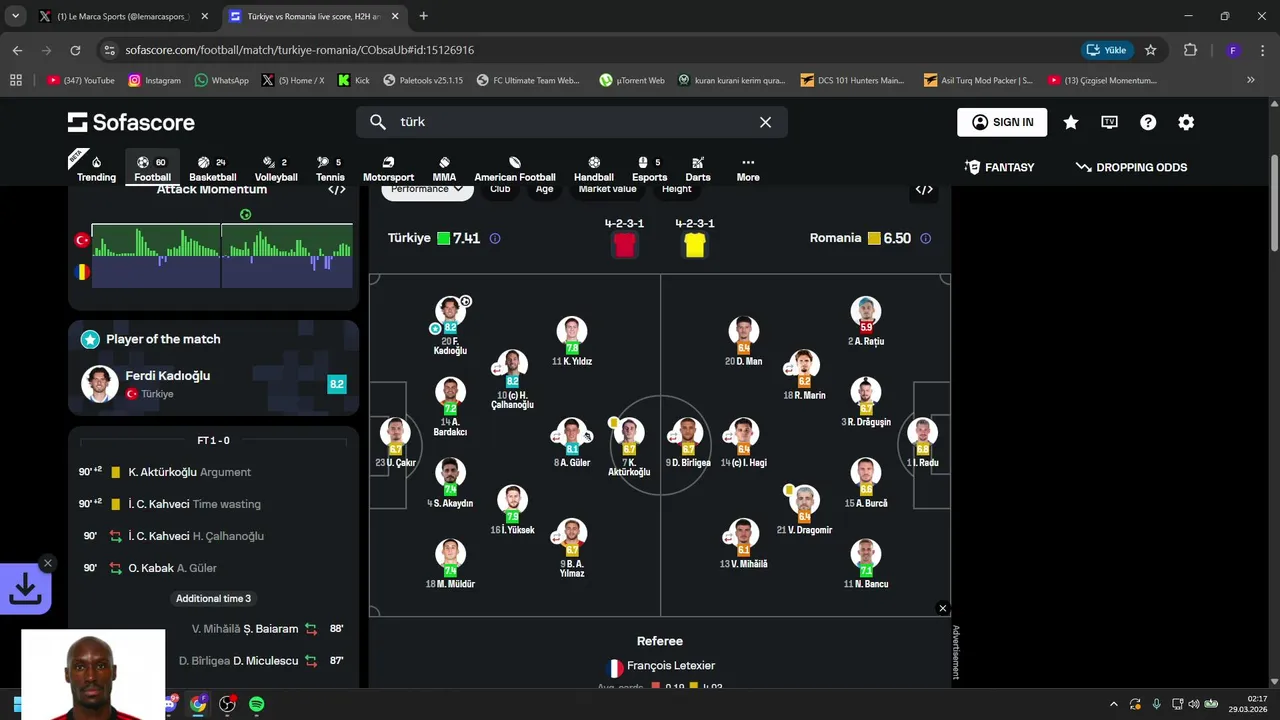Open favorites star icon

tap(1071, 122)
